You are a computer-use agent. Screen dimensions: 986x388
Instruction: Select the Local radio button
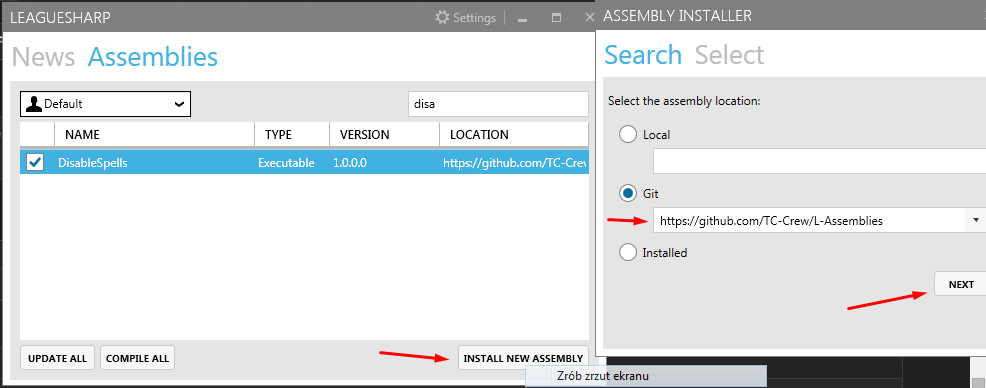[628, 135]
